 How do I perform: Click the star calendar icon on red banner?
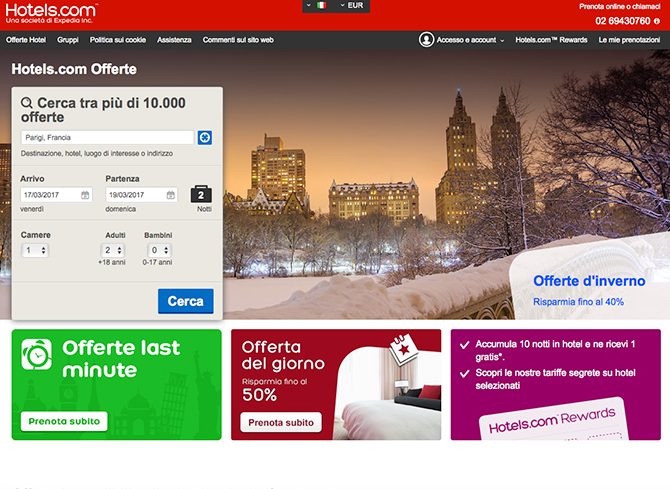403,349
